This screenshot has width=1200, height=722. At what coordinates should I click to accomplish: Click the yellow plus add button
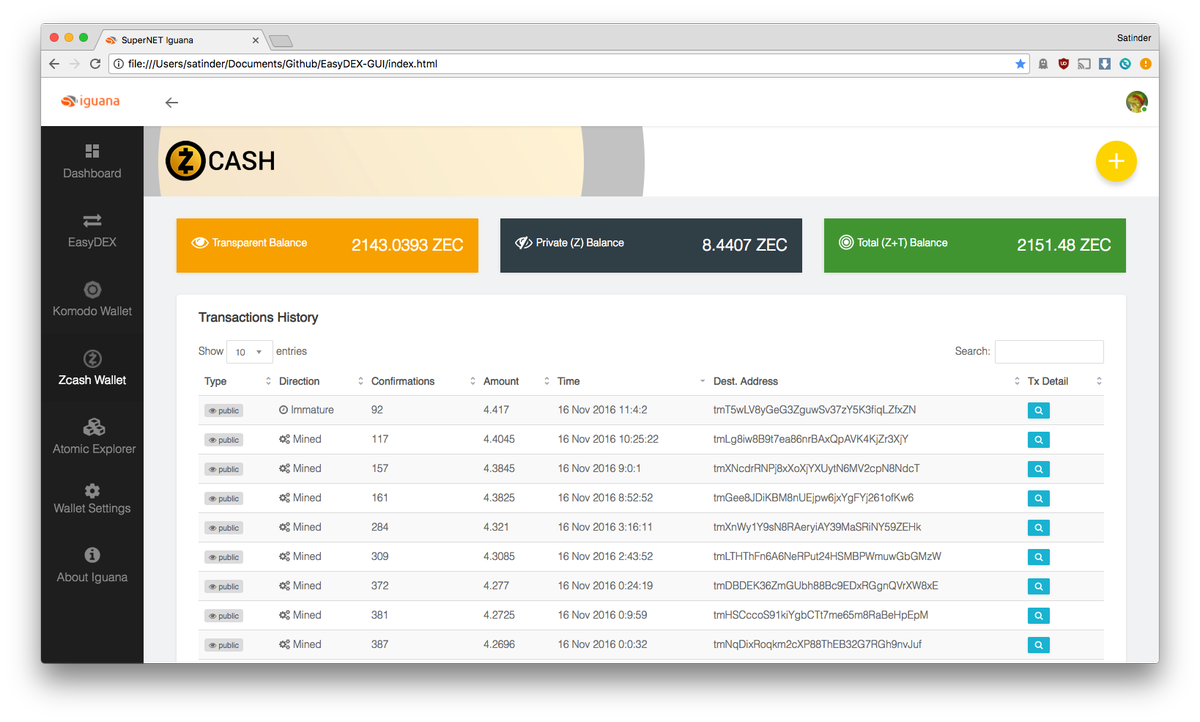coord(1116,161)
